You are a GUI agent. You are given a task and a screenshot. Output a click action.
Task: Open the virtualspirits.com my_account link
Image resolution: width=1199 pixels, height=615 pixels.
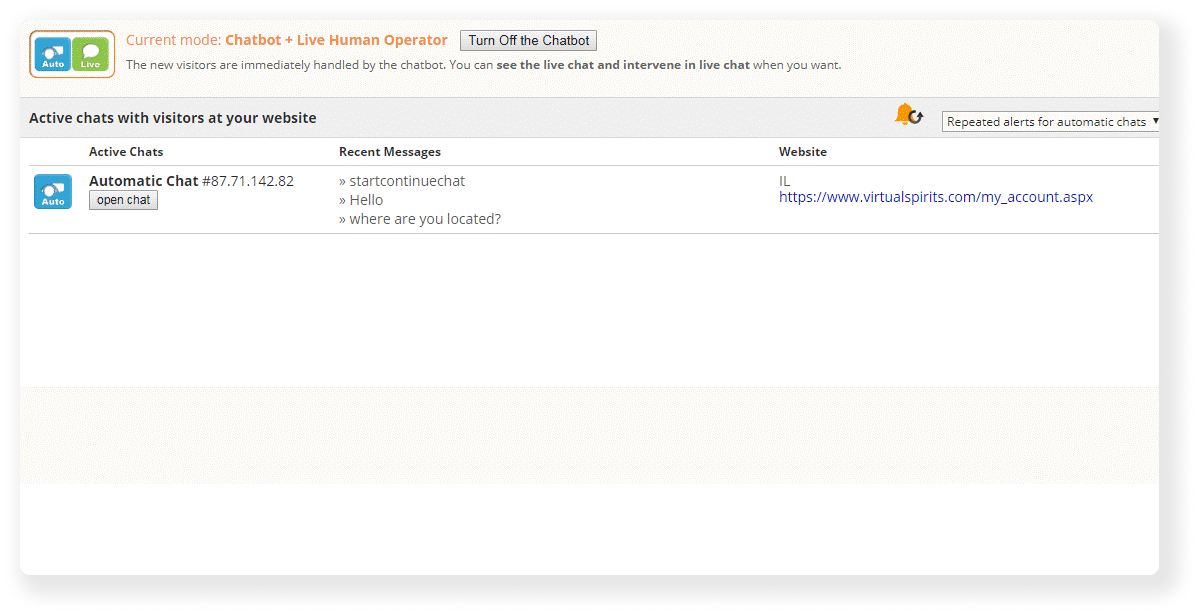(936, 197)
